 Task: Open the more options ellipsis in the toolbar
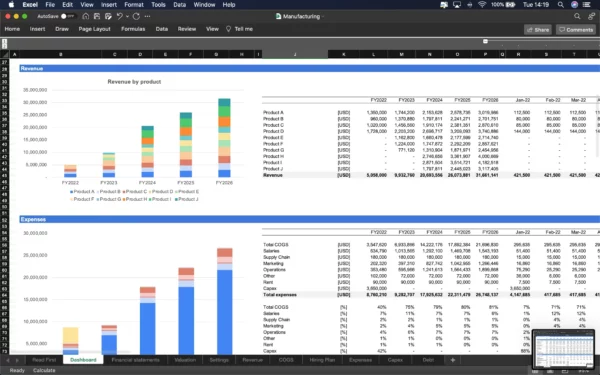[147, 16]
